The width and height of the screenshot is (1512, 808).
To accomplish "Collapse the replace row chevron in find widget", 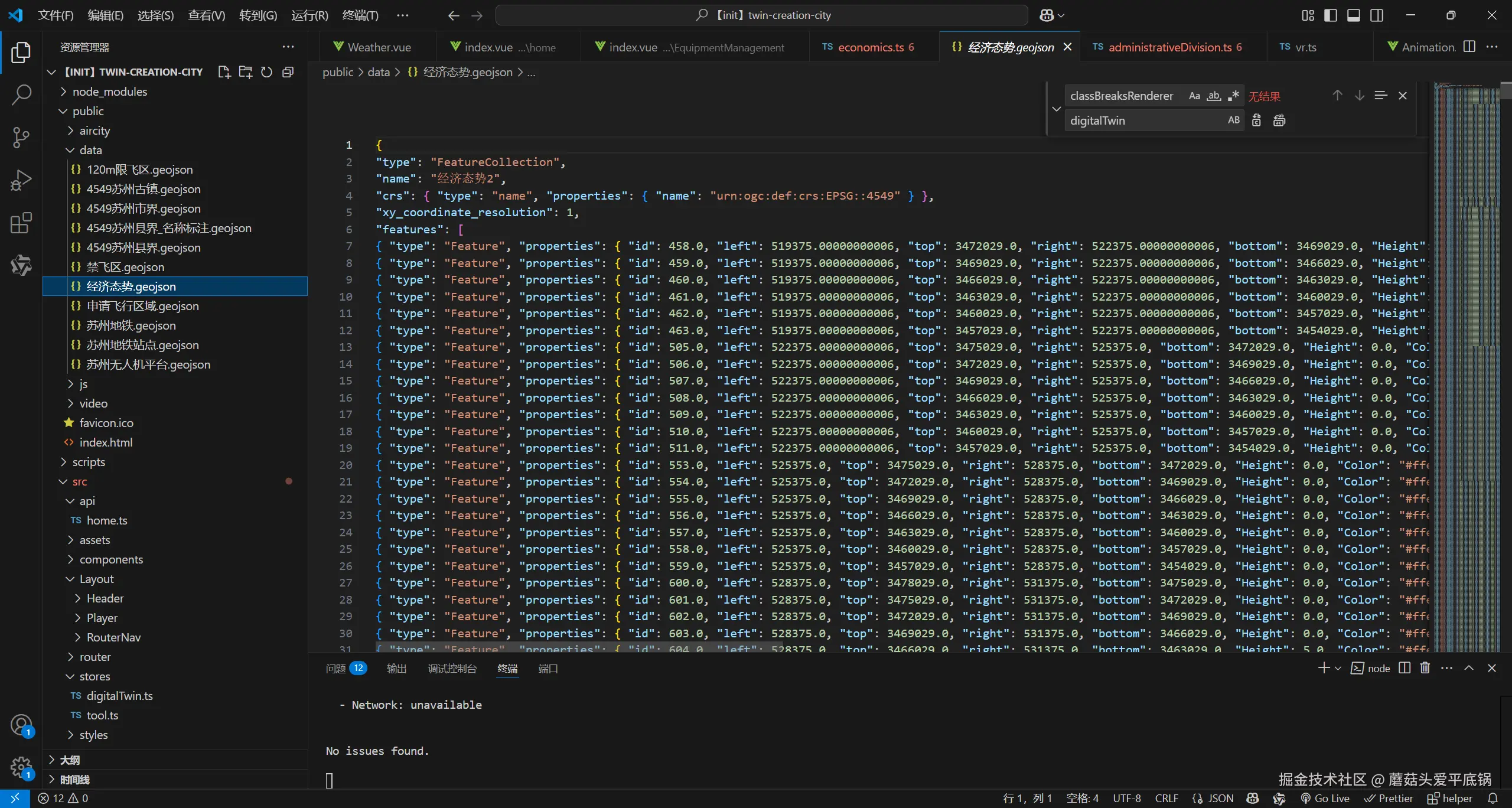I will 1057,109.
